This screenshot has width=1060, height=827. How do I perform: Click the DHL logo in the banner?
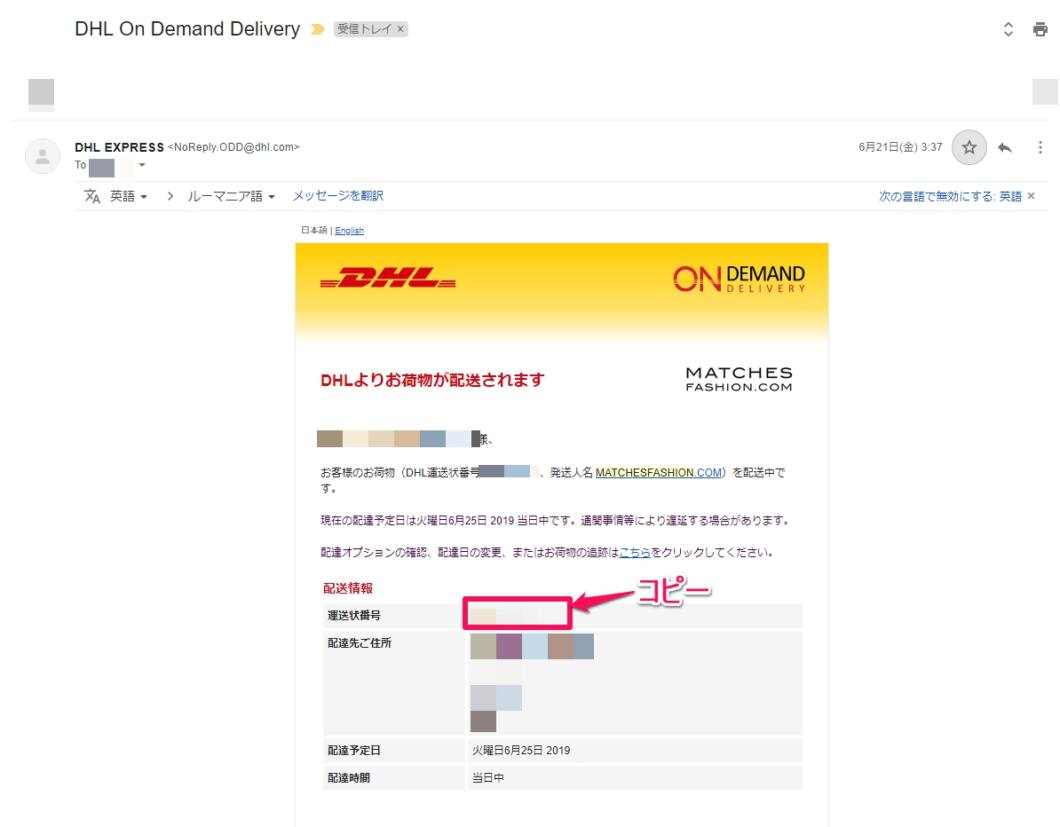pyautogui.click(x=388, y=278)
